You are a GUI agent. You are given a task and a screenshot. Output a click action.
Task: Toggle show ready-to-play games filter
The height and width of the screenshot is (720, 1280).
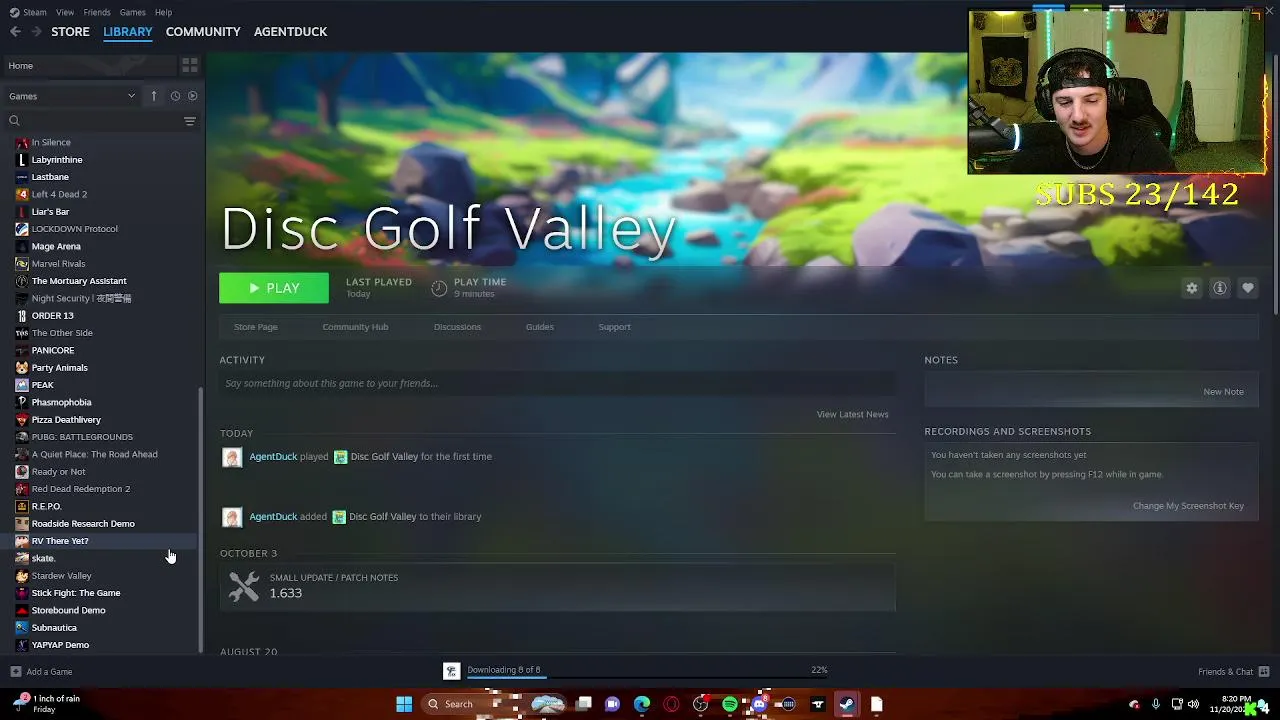click(x=193, y=96)
